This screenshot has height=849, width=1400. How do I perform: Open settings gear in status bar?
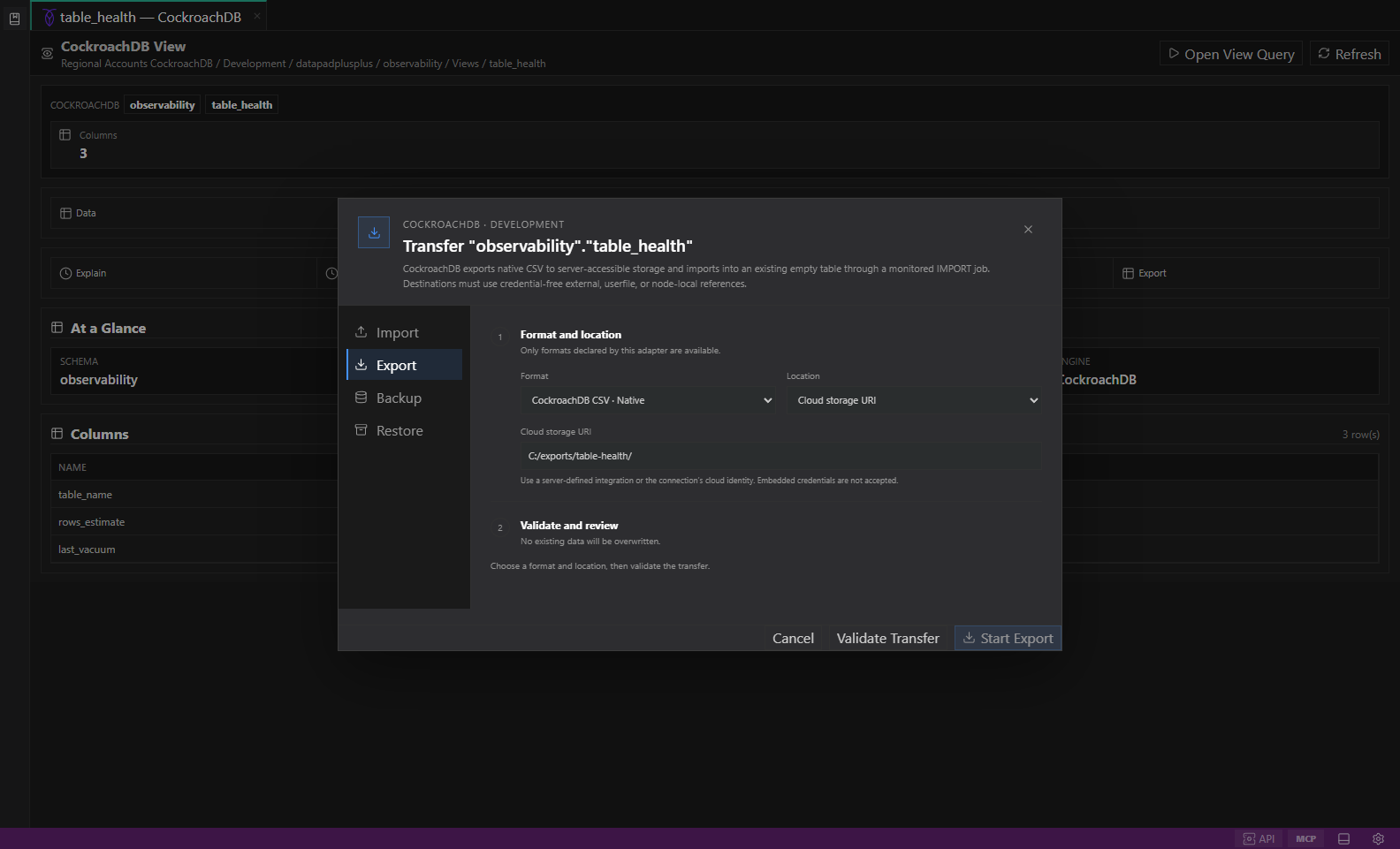1378,838
